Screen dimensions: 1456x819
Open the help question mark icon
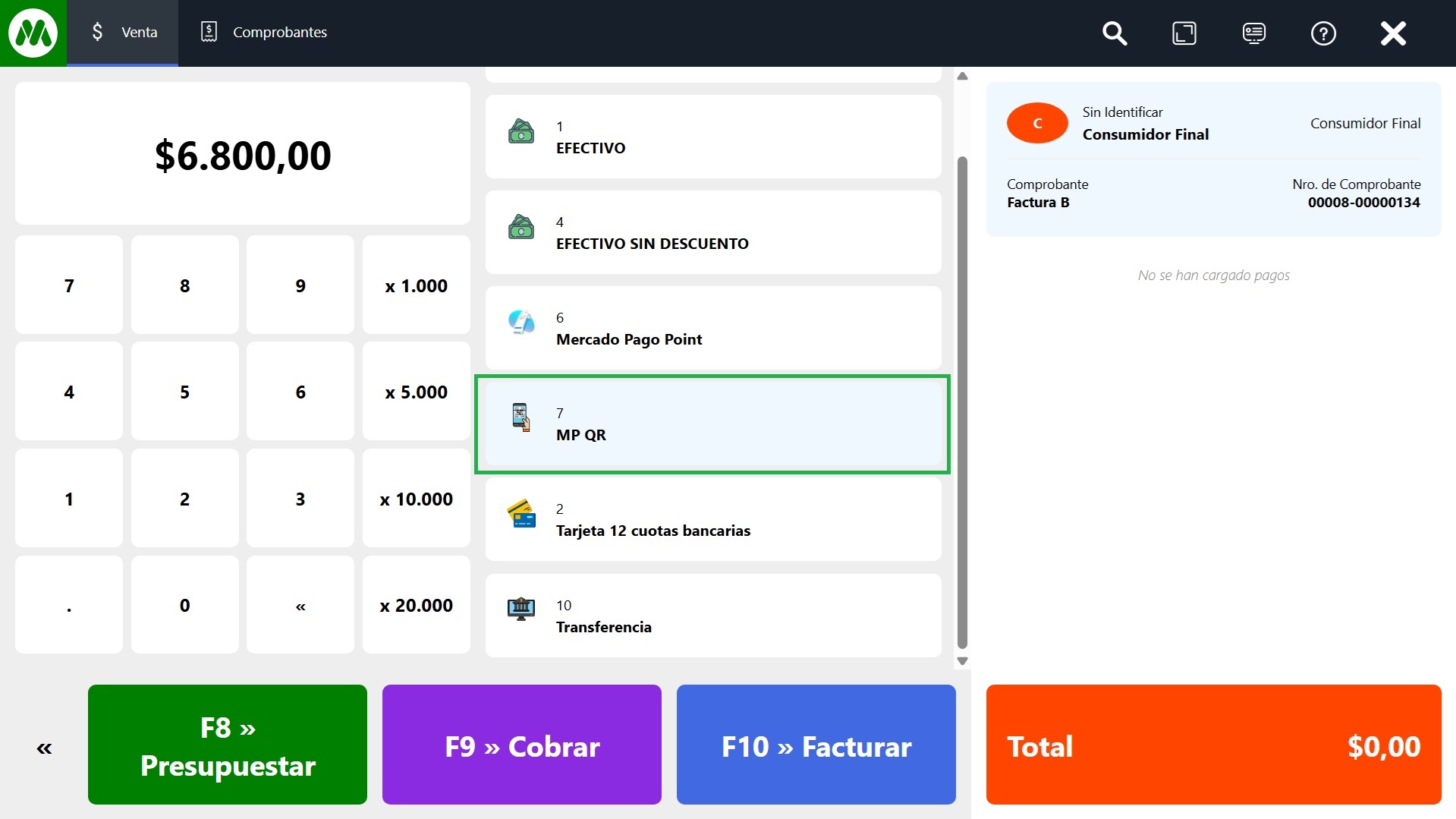pos(1323,33)
